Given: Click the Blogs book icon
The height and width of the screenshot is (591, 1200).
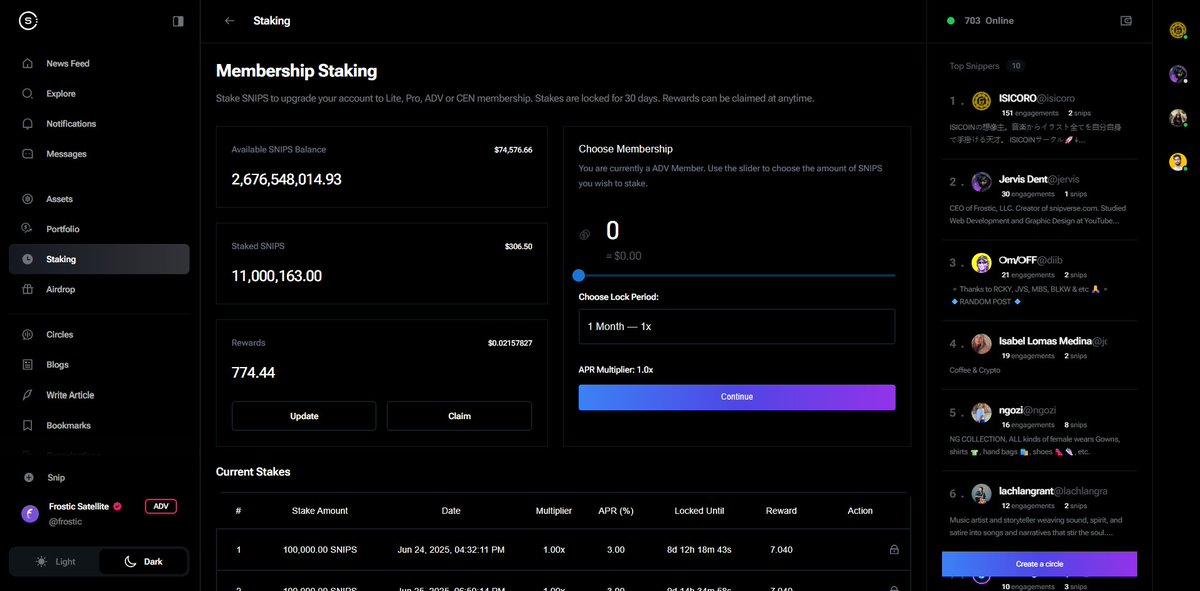Looking at the screenshot, I should click(x=28, y=365).
